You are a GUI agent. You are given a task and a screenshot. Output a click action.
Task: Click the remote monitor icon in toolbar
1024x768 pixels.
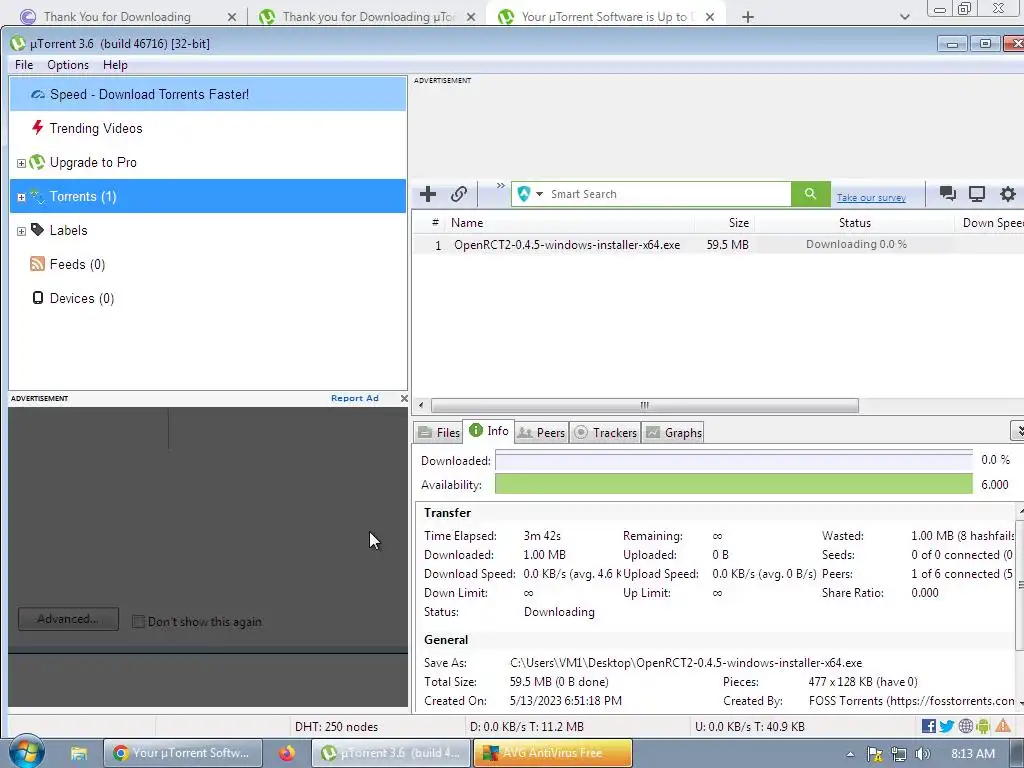point(976,193)
